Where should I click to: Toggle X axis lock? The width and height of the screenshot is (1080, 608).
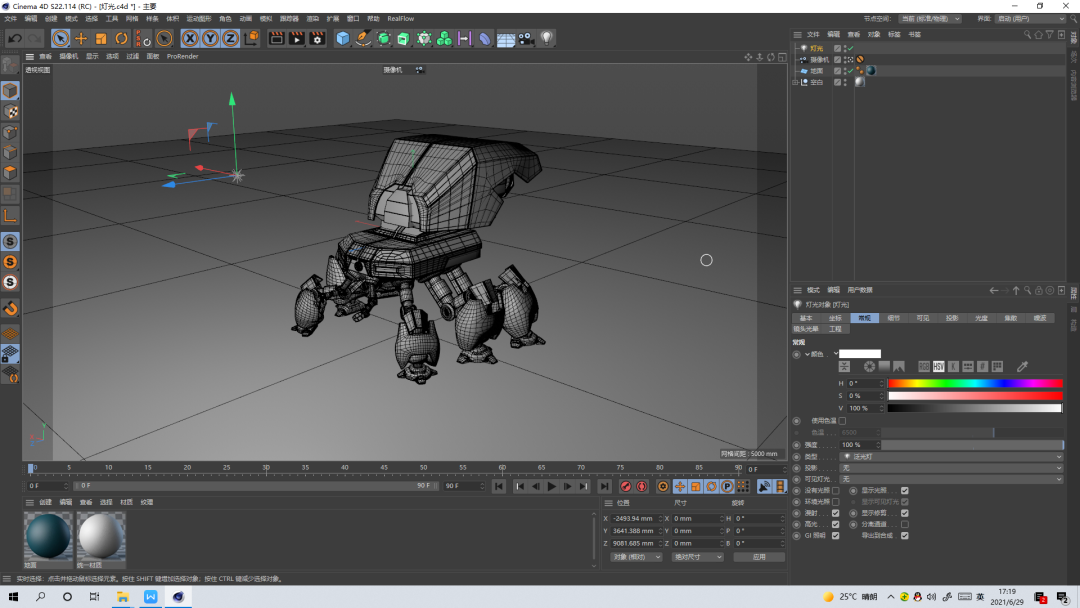pos(190,39)
